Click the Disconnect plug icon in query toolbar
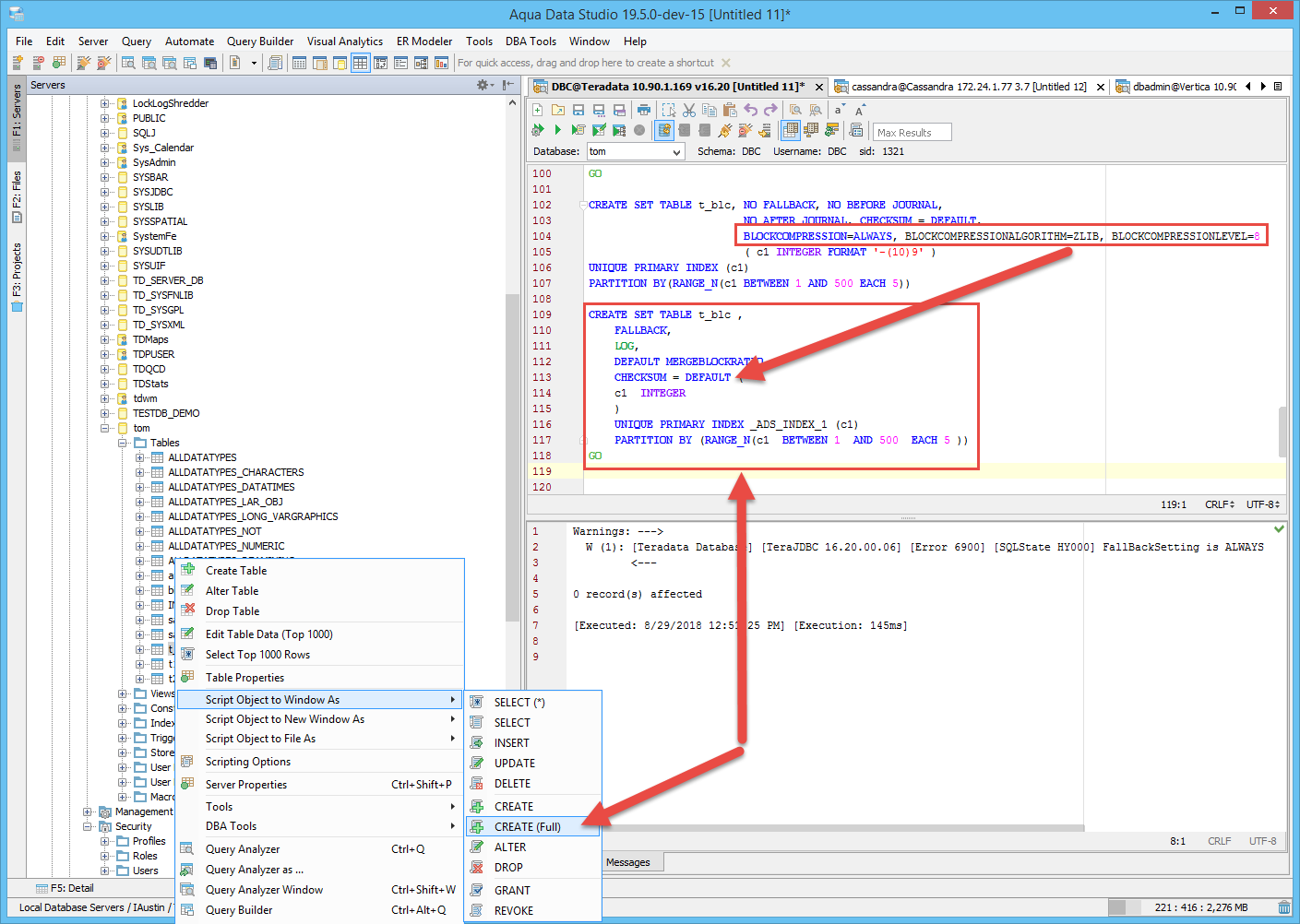Image resolution: width=1300 pixels, height=924 pixels. [x=745, y=130]
